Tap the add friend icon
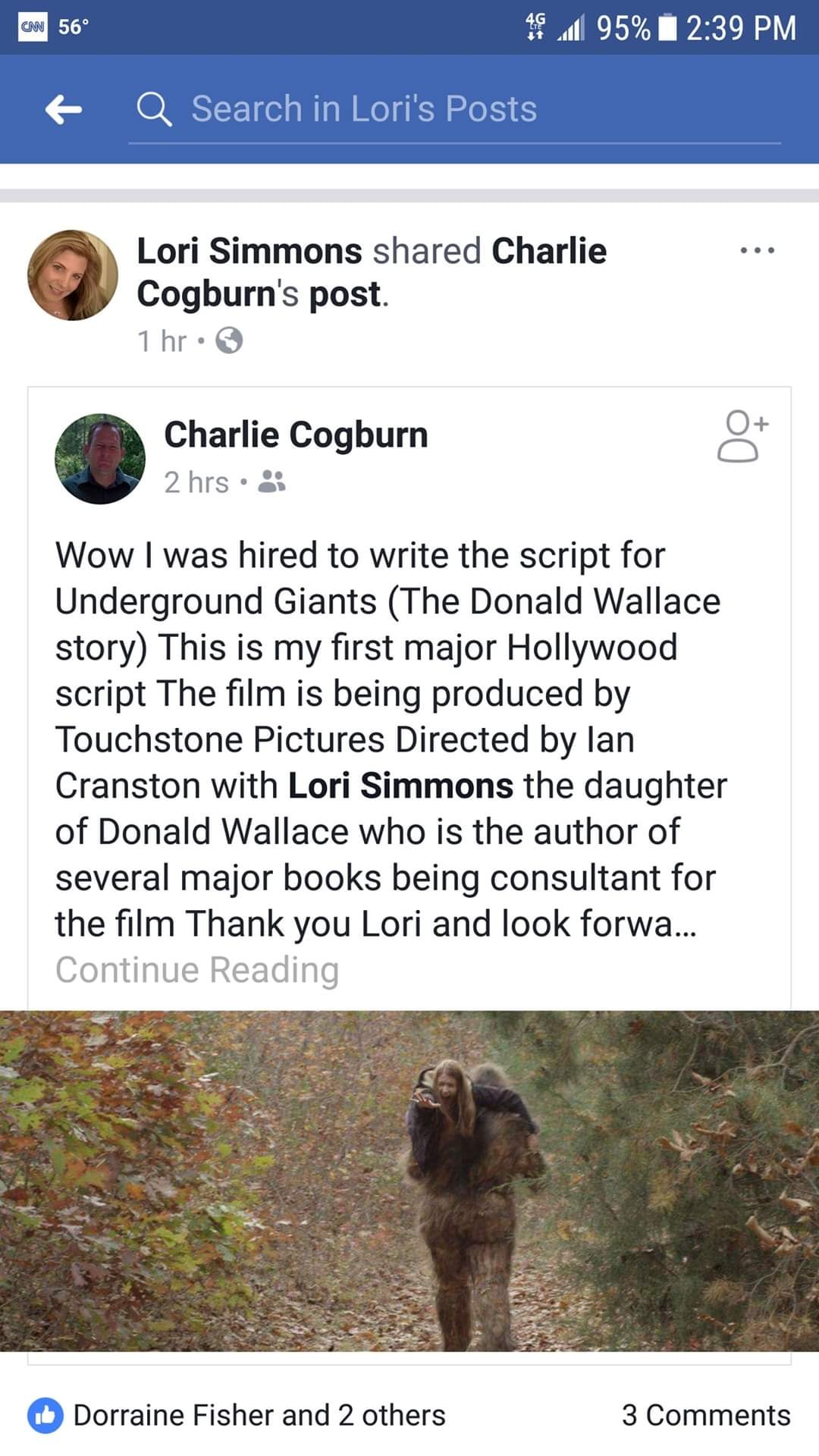Image resolution: width=819 pixels, height=1456 pixels. click(x=741, y=436)
